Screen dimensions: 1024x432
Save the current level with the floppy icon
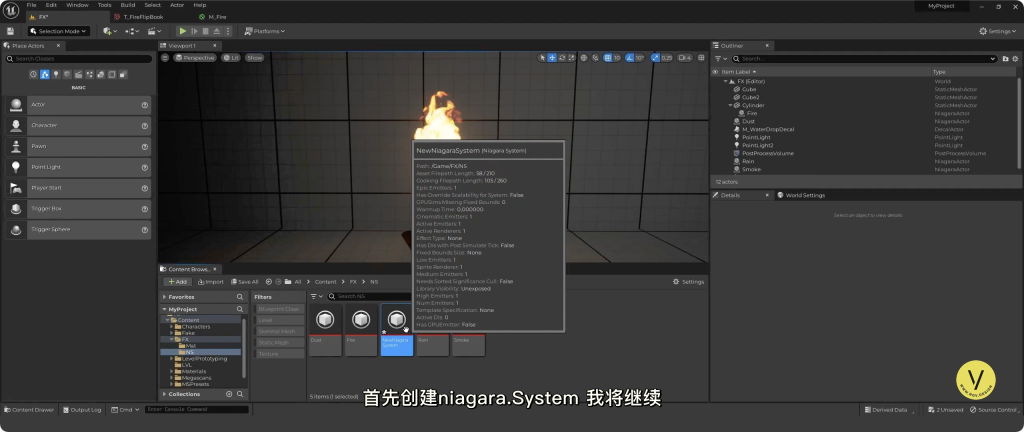10,31
